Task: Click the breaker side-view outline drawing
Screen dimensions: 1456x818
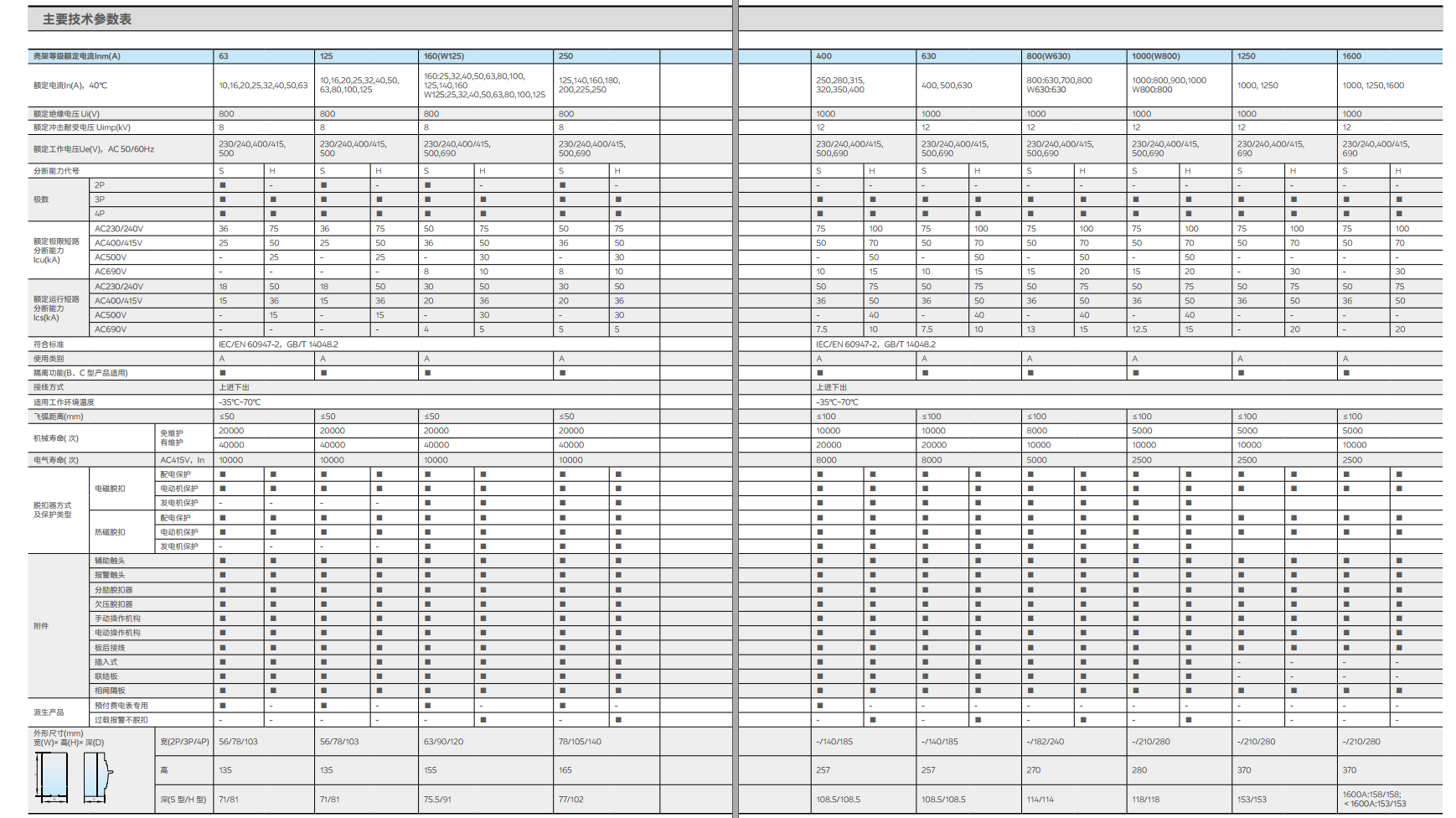Action: click(x=97, y=777)
